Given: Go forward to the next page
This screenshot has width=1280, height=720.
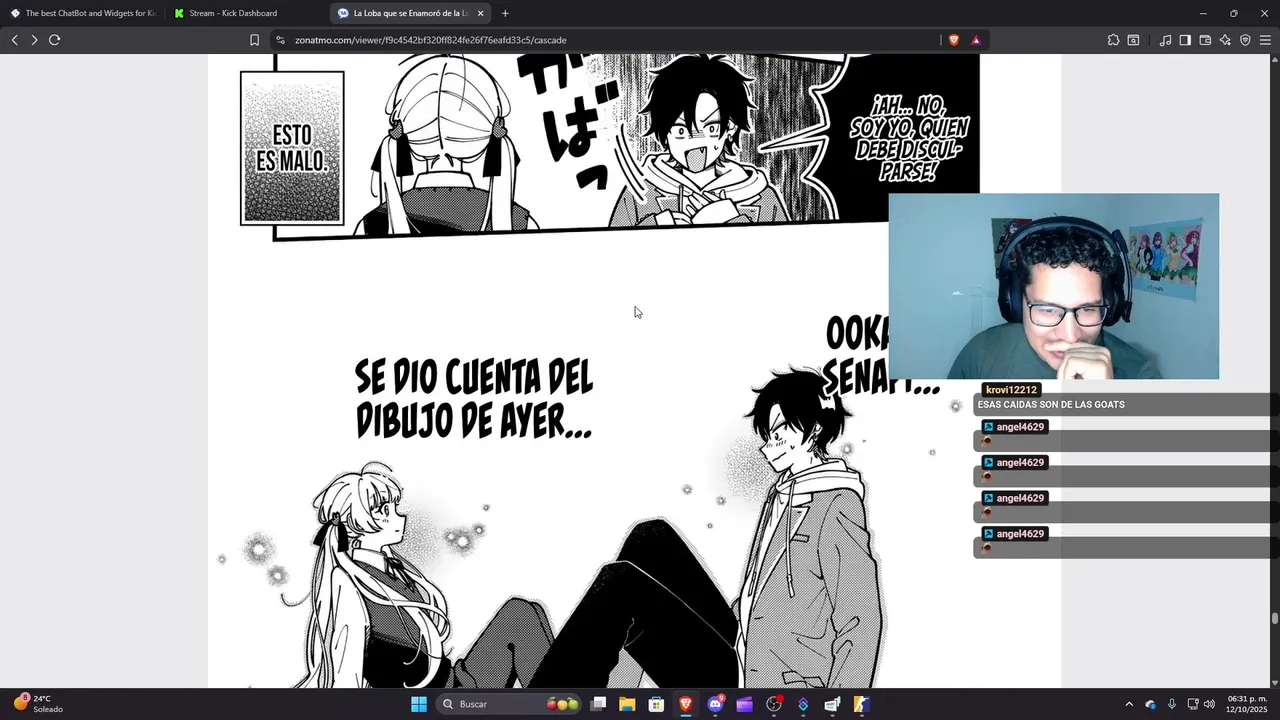Looking at the screenshot, I should click(34, 40).
